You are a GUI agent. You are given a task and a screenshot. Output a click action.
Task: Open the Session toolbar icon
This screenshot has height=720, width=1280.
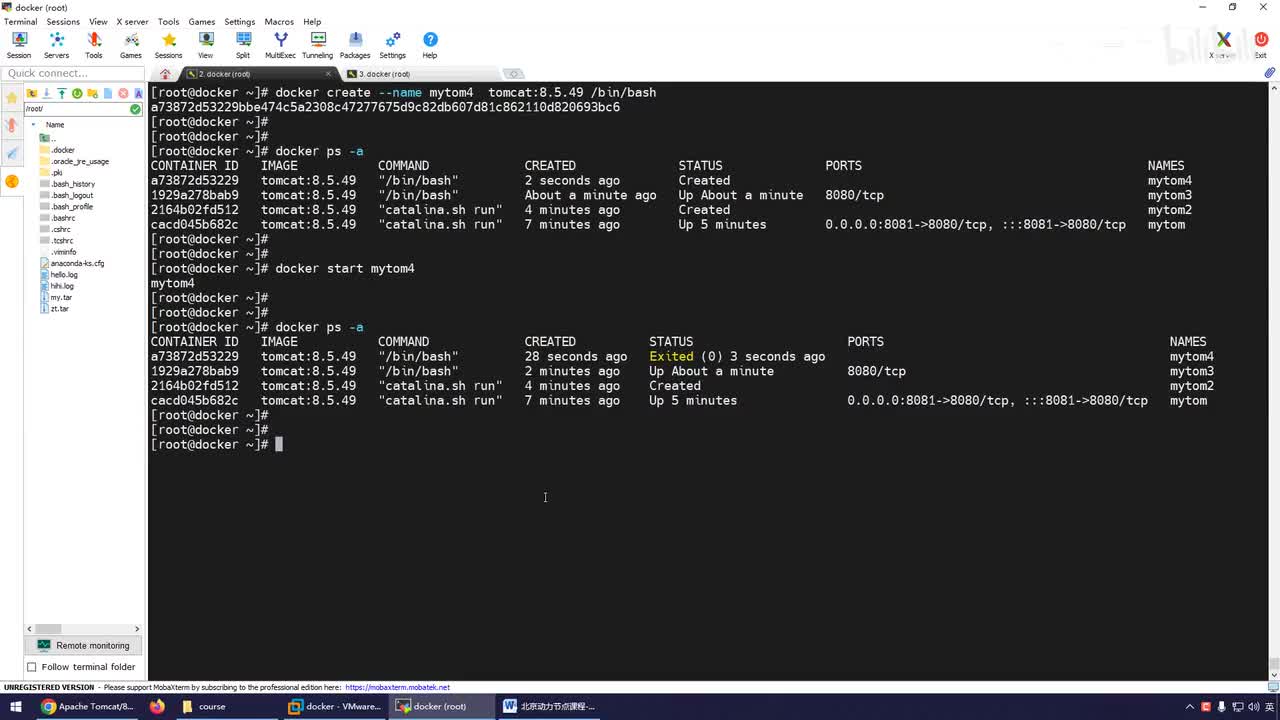pyautogui.click(x=19, y=45)
